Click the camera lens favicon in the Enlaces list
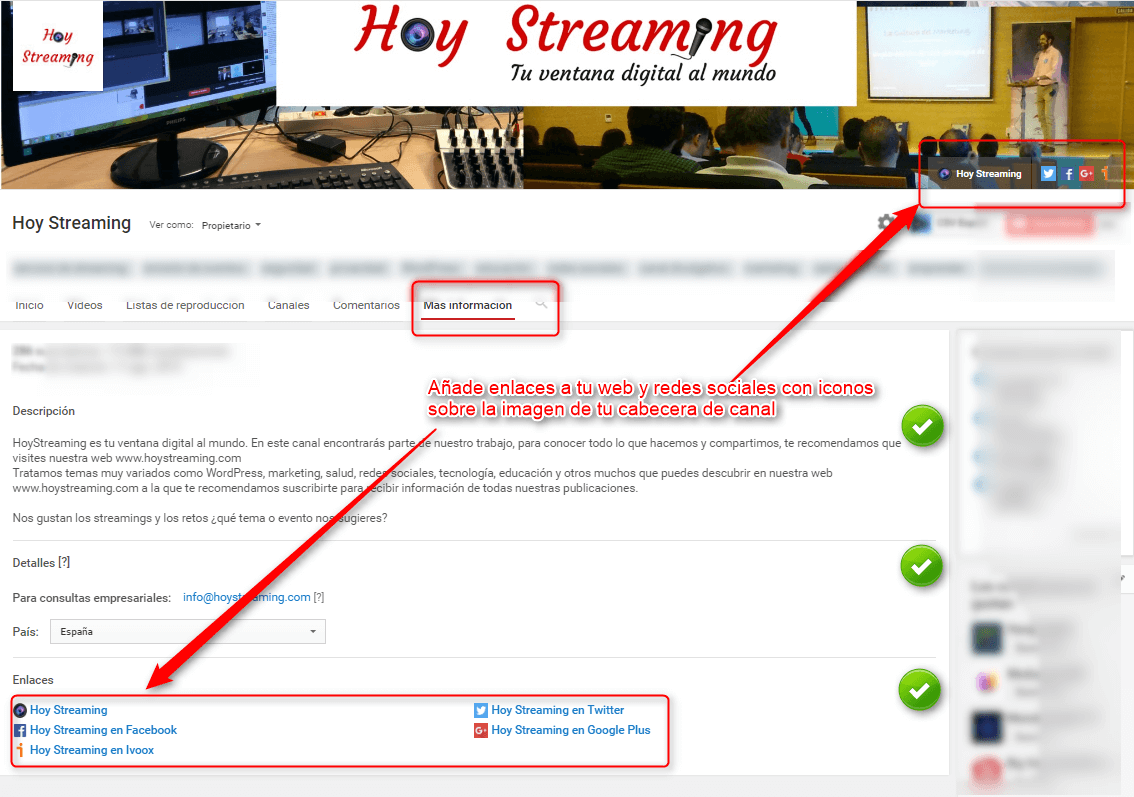Image resolution: width=1134 pixels, height=797 pixels. [20, 710]
